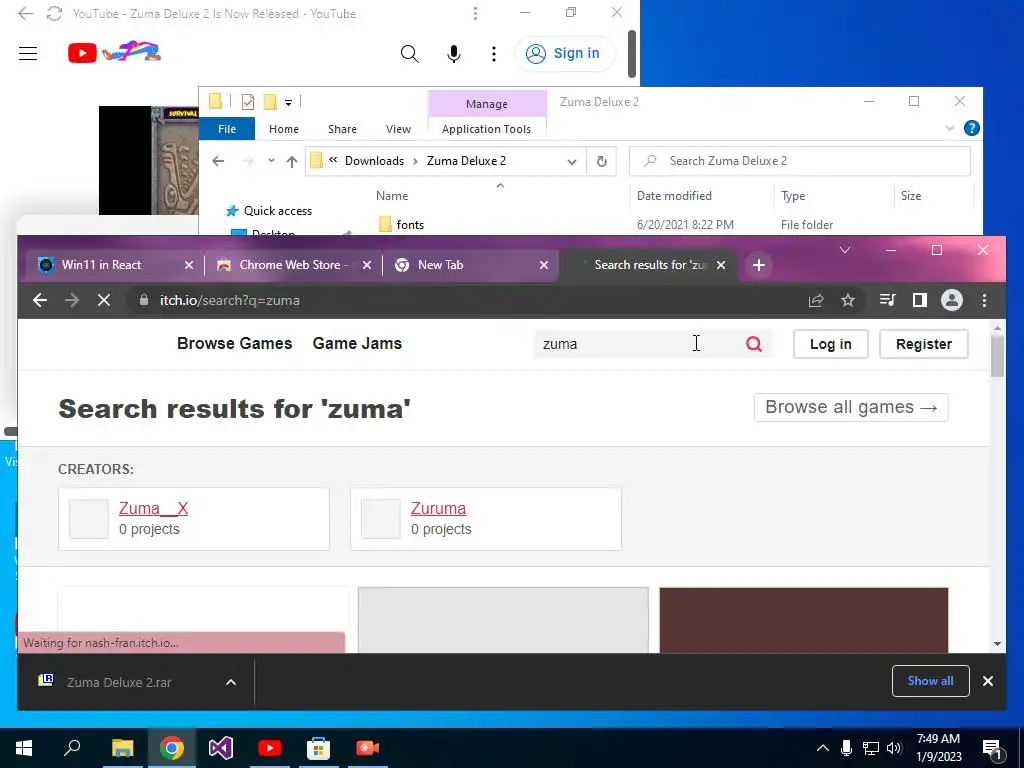Open the File tab in File Explorer

coord(227,129)
